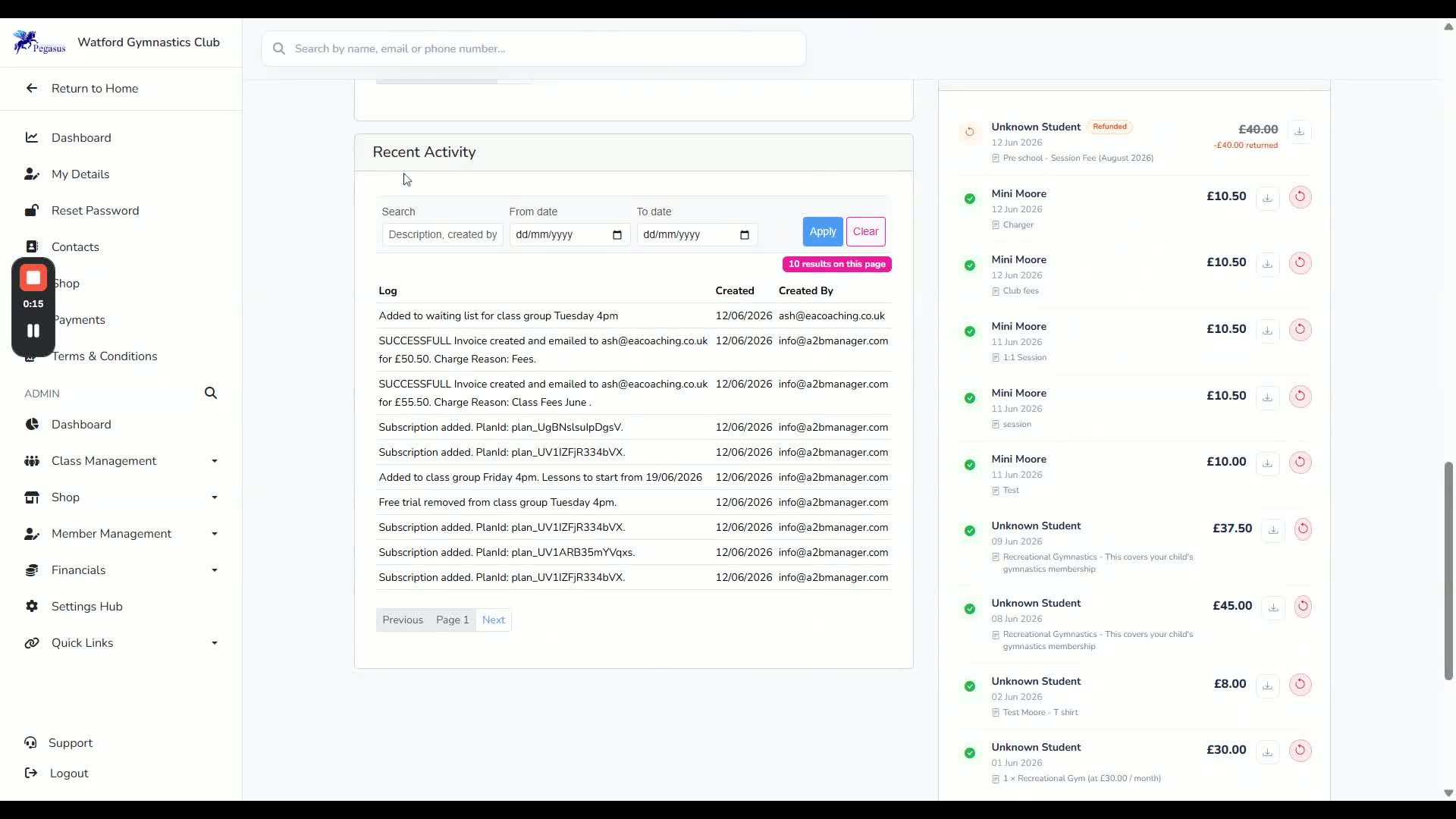The image size is (1456, 819).
Task: Click the Return to Home arrow icon
Action: [x=31, y=88]
